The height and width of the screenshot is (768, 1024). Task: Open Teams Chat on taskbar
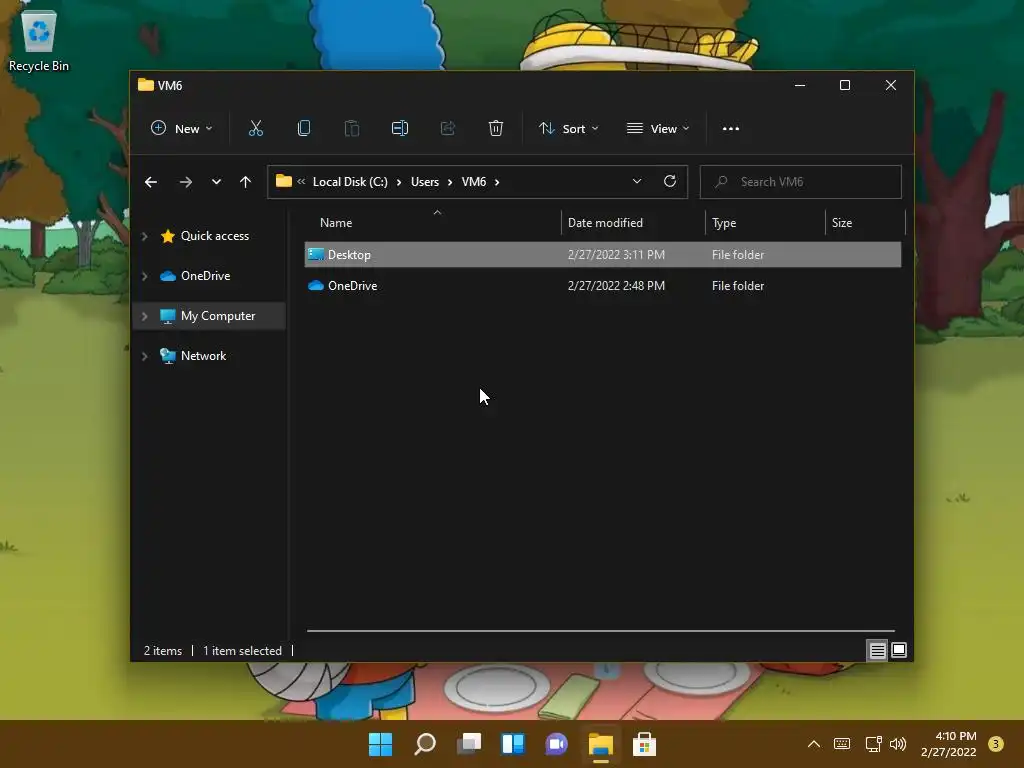tap(556, 744)
